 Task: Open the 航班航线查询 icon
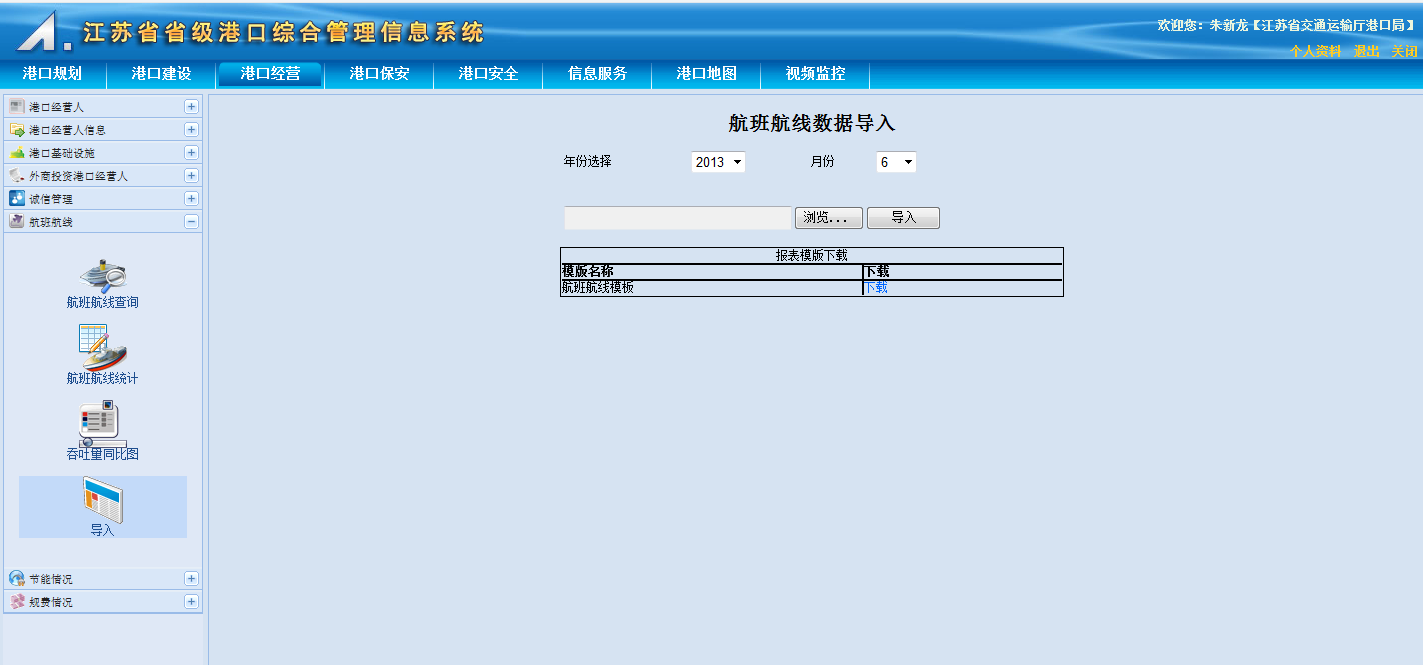click(x=102, y=274)
